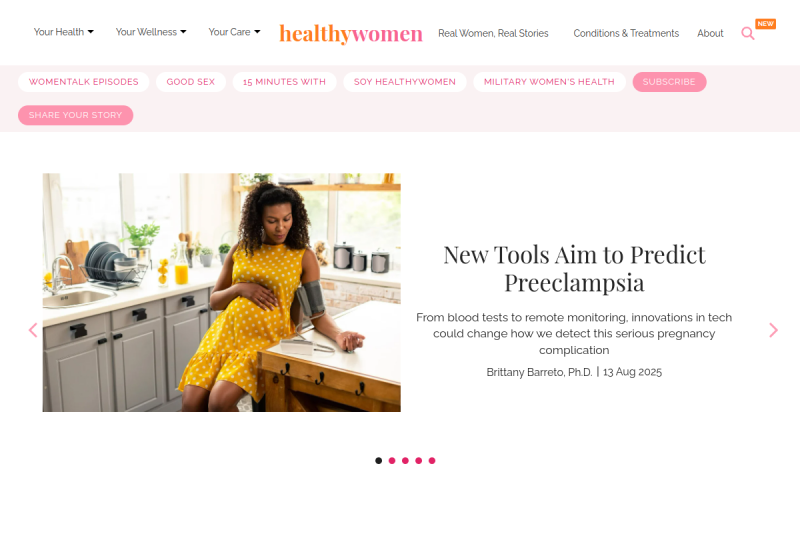The width and height of the screenshot is (800, 533).
Task: Click the Subscribe button
Action: pyautogui.click(x=669, y=82)
